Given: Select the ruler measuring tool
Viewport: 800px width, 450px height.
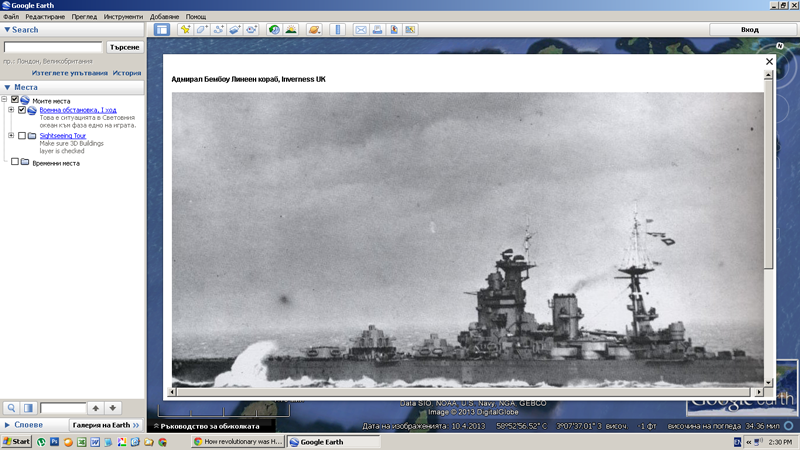Looking at the screenshot, I should [x=338, y=30].
